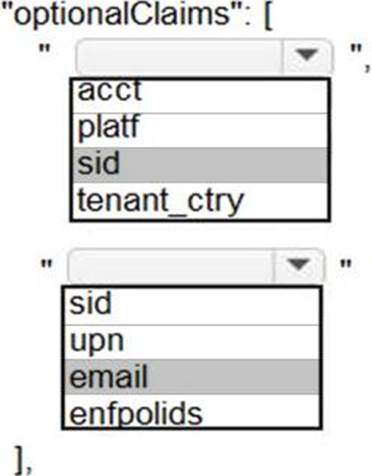Click the closing quote after first dropdown
The height and width of the screenshot is (476, 372).
[x=356, y=48]
